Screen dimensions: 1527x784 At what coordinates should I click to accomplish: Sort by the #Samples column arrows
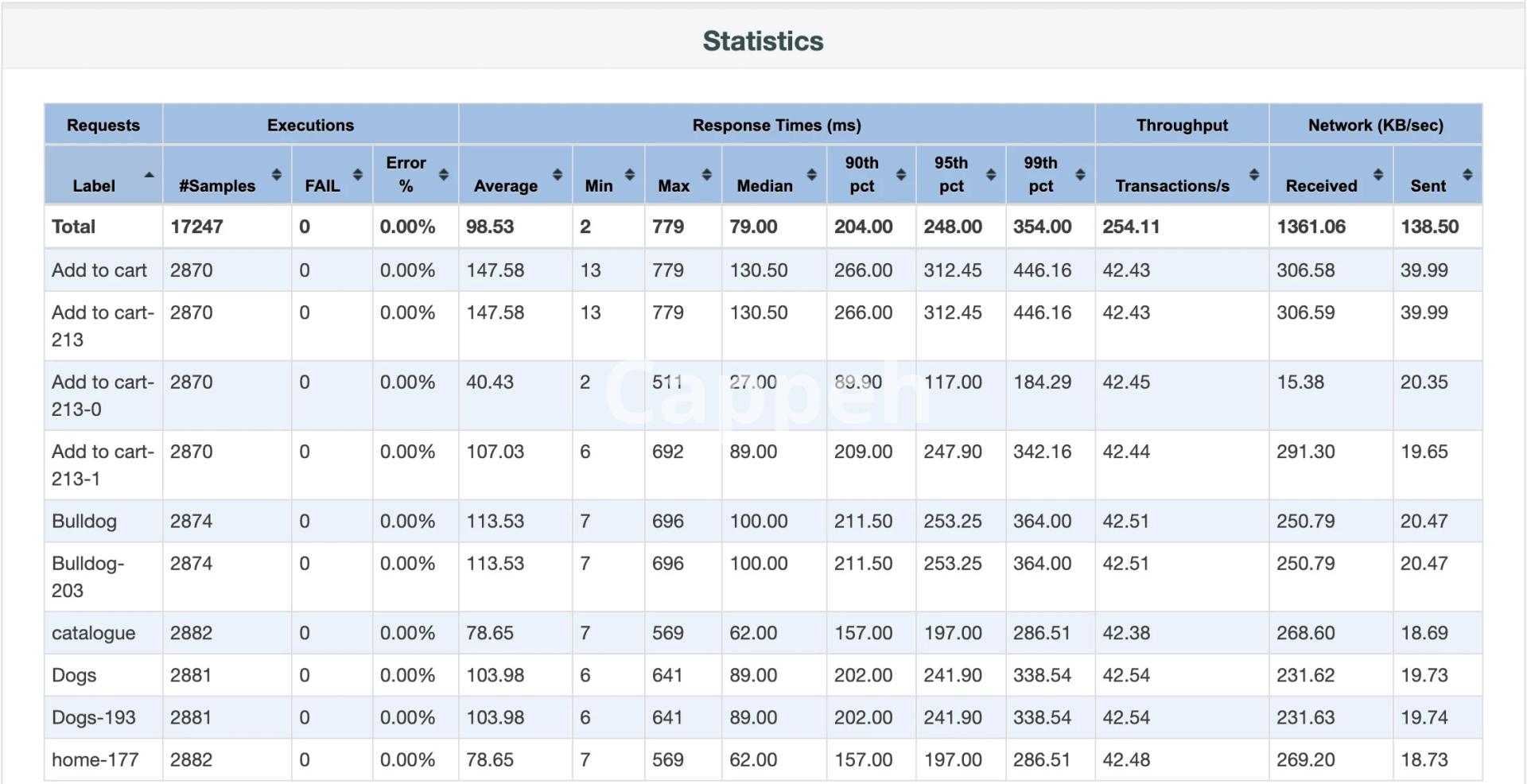pyautogui.click(x=276, y=174)
